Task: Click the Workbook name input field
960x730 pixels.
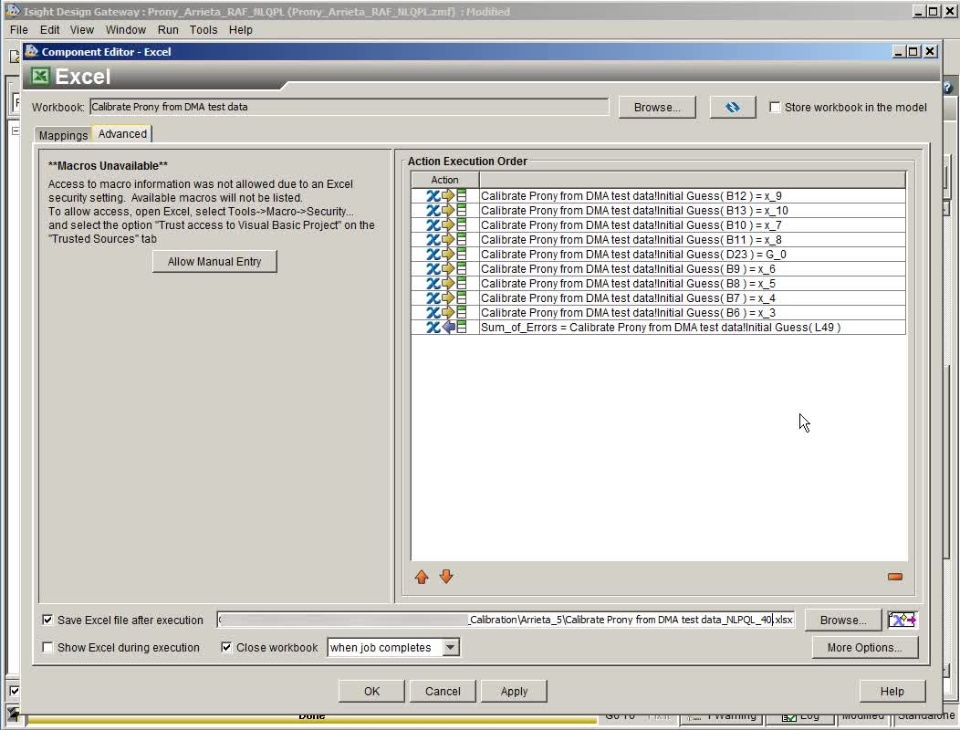Action: (349, 107)
